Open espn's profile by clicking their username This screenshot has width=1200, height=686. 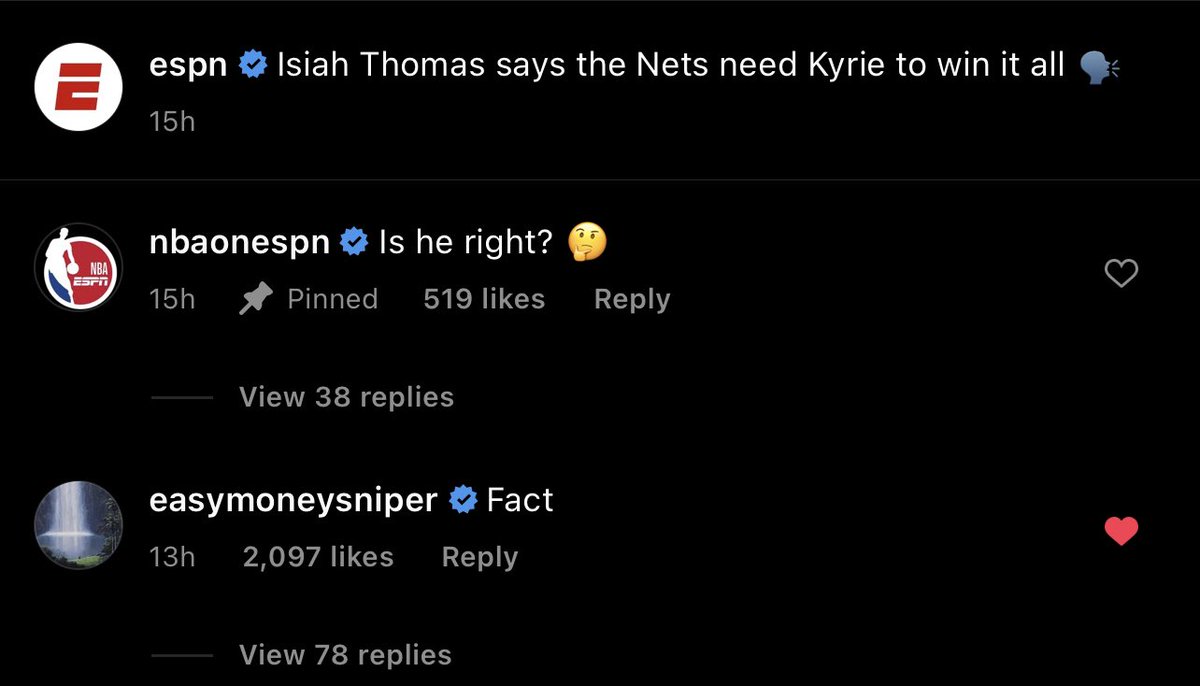click(187, 64)
